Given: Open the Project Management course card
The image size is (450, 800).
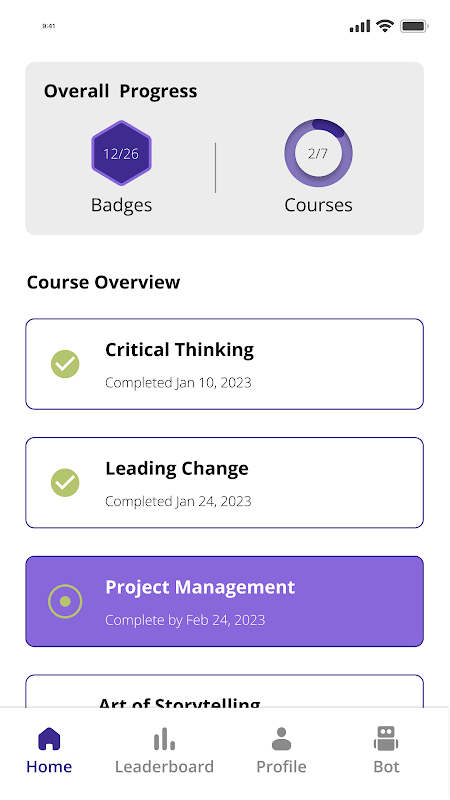Looking at the screenshot, I should (x=224, y=602).
